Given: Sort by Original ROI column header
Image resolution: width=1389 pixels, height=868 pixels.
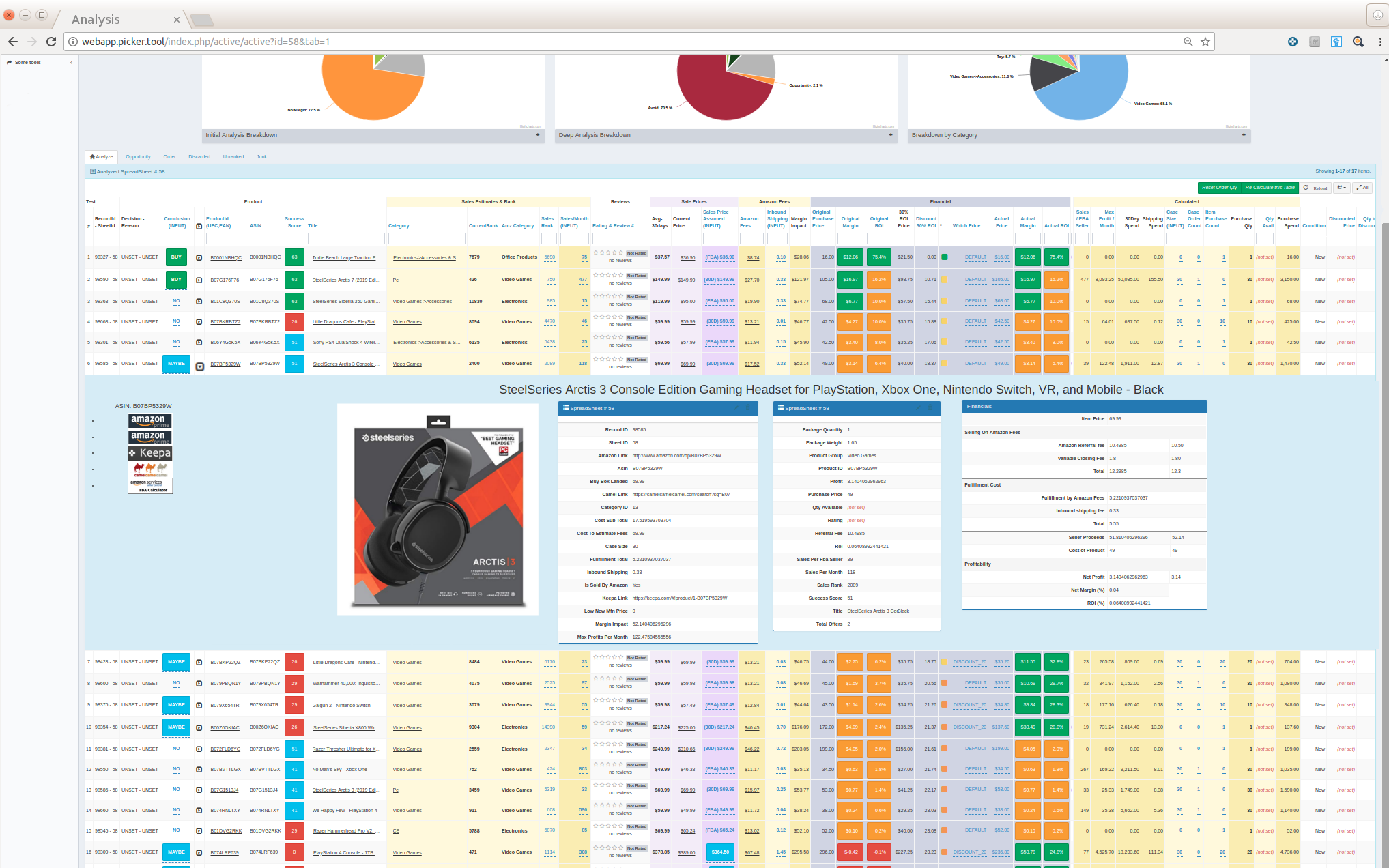Looking at the screenshot, I should (879, 222).
